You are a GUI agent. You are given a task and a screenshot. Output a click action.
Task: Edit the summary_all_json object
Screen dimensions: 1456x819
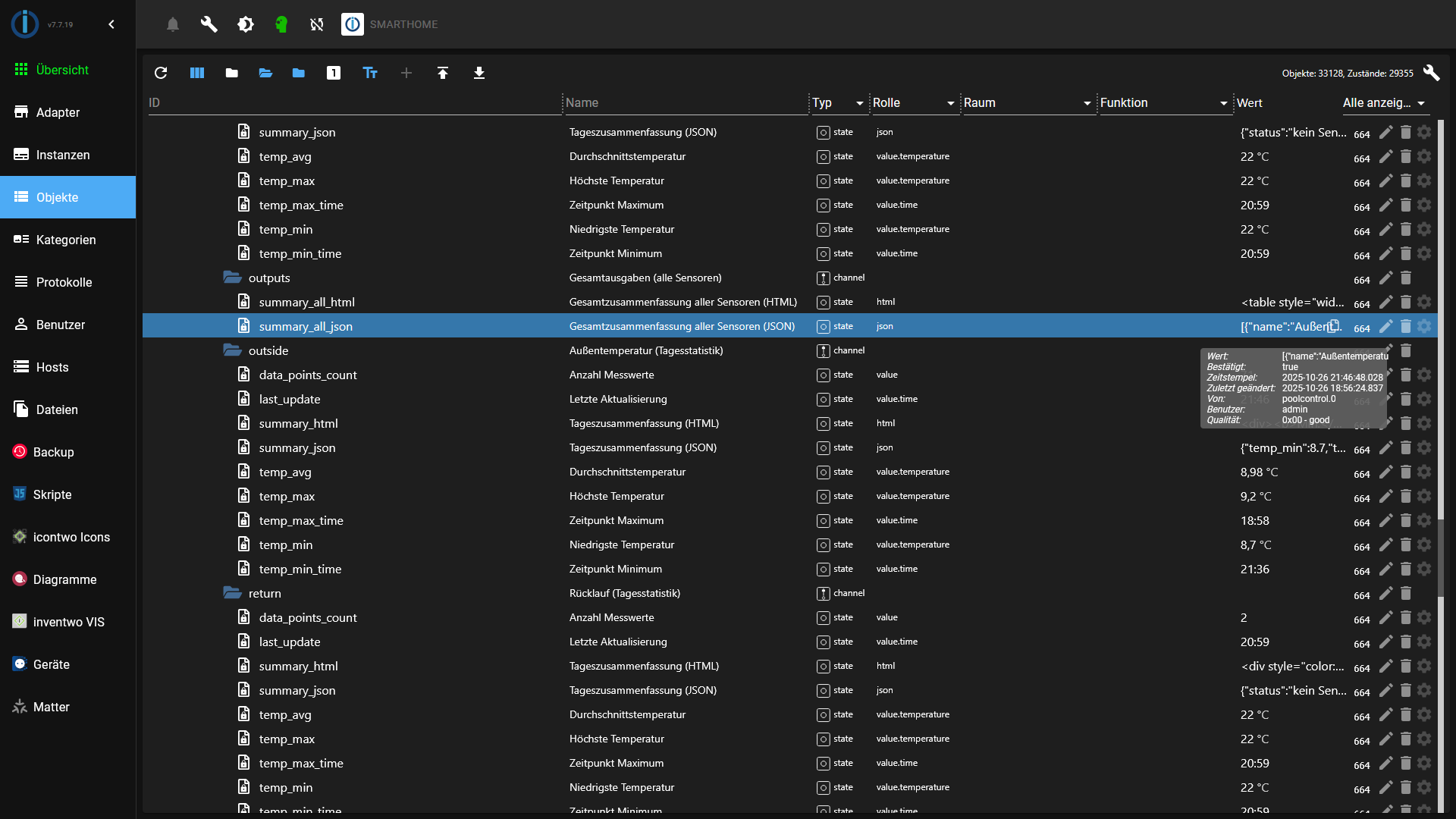click(1385, 326)
